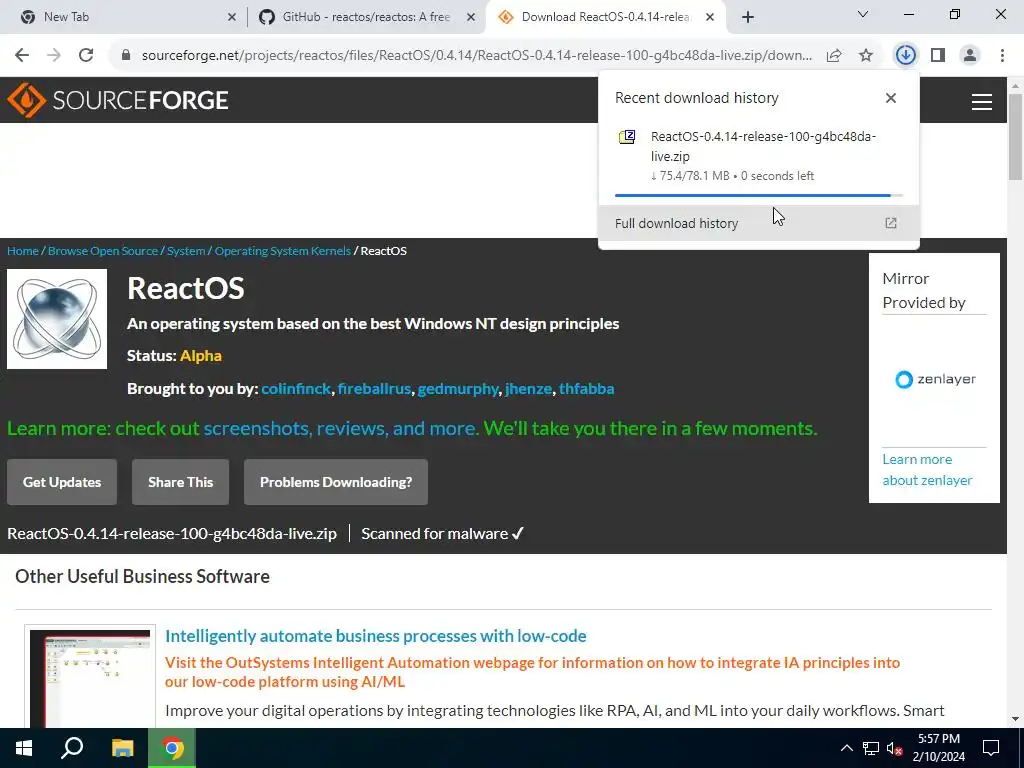1024x768 pixels.
Task: Bookmark this page with the star icon
Action: pos(866,56)
